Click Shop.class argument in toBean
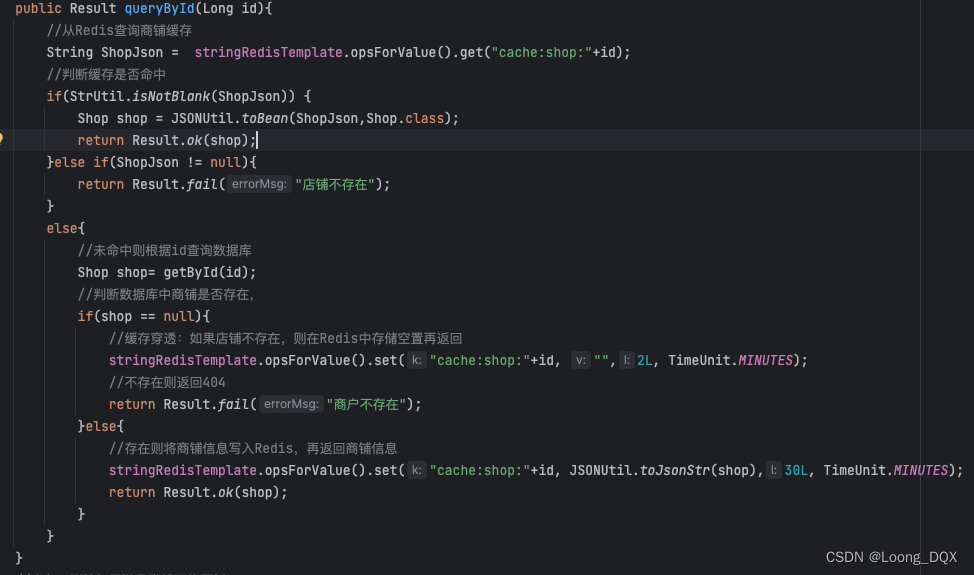The height and width of the screenshot is (575, 974). point(405,118)
